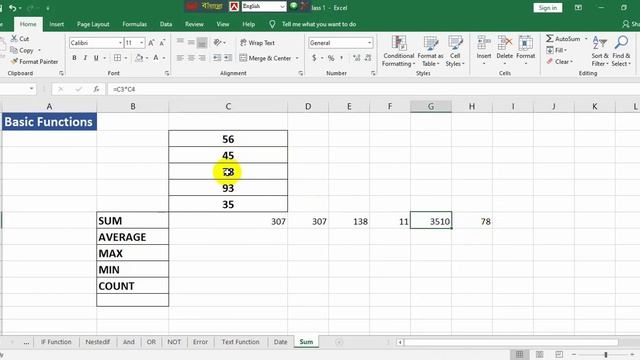Image resolution: width=640 pixels, height=360 pixels.
Task: Click Decrease Indent icon
Action: click(217, 58)
